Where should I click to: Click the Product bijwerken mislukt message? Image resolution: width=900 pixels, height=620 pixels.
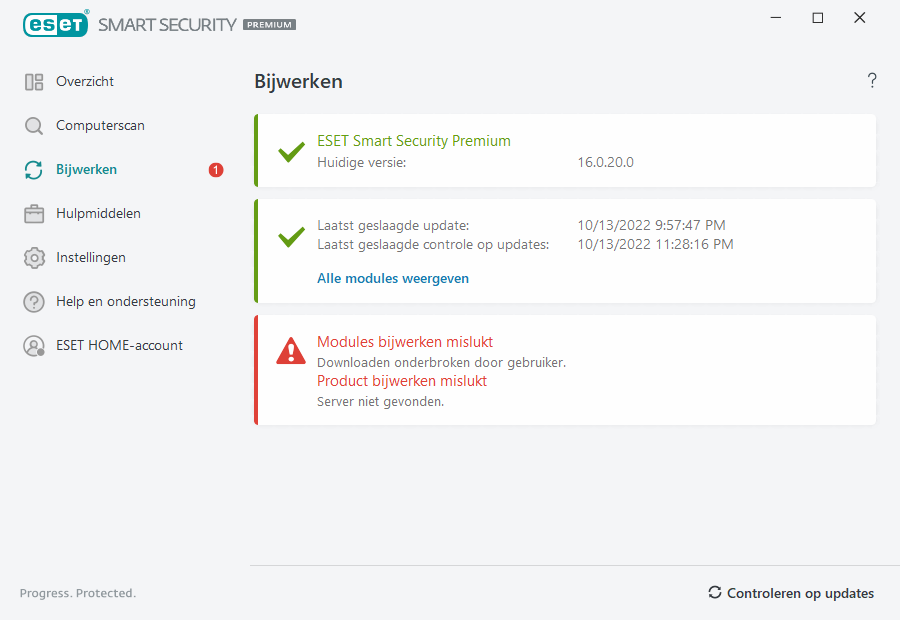click(402, 381)
